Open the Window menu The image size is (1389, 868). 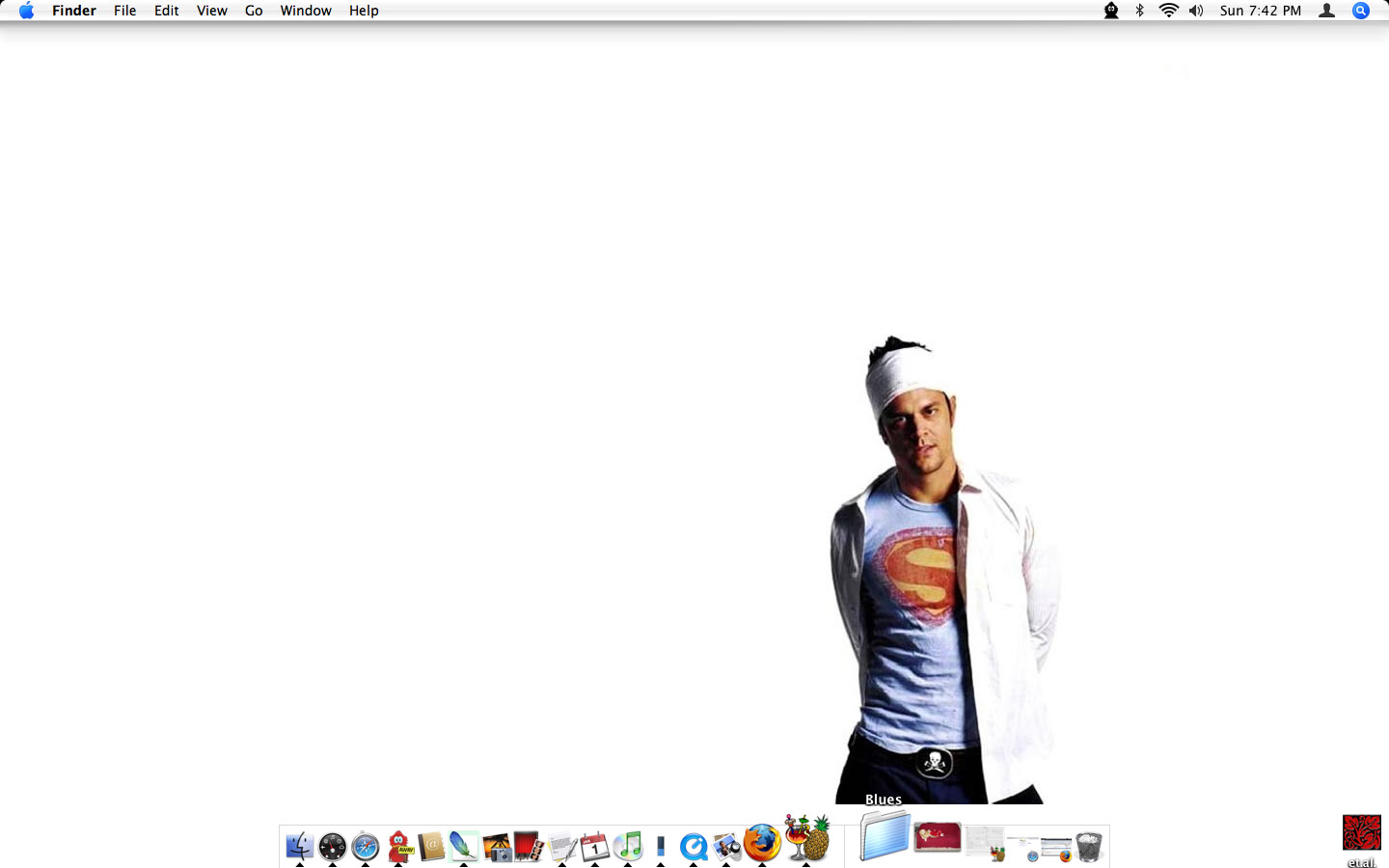[x=306, y=11]
